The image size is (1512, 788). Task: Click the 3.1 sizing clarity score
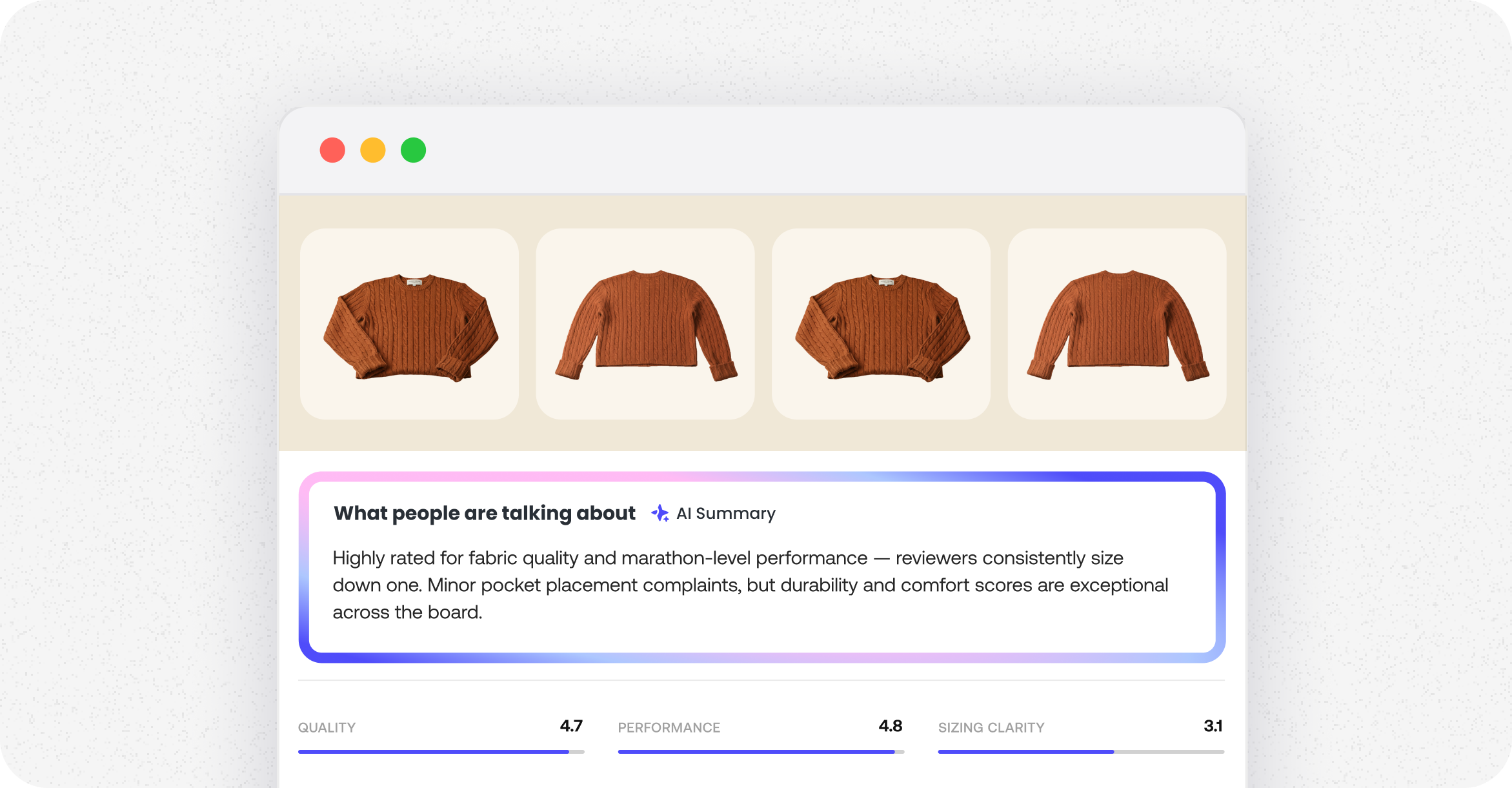click(1213, 726)
